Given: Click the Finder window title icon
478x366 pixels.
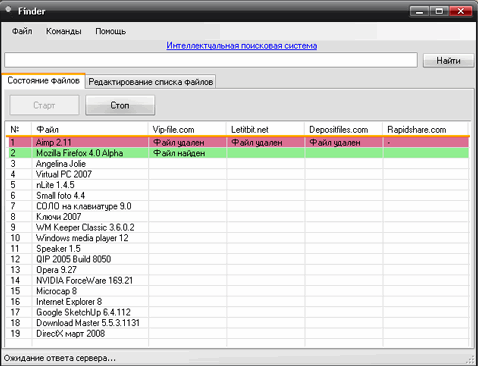Looking at the screenshot, I should (9, 10).
